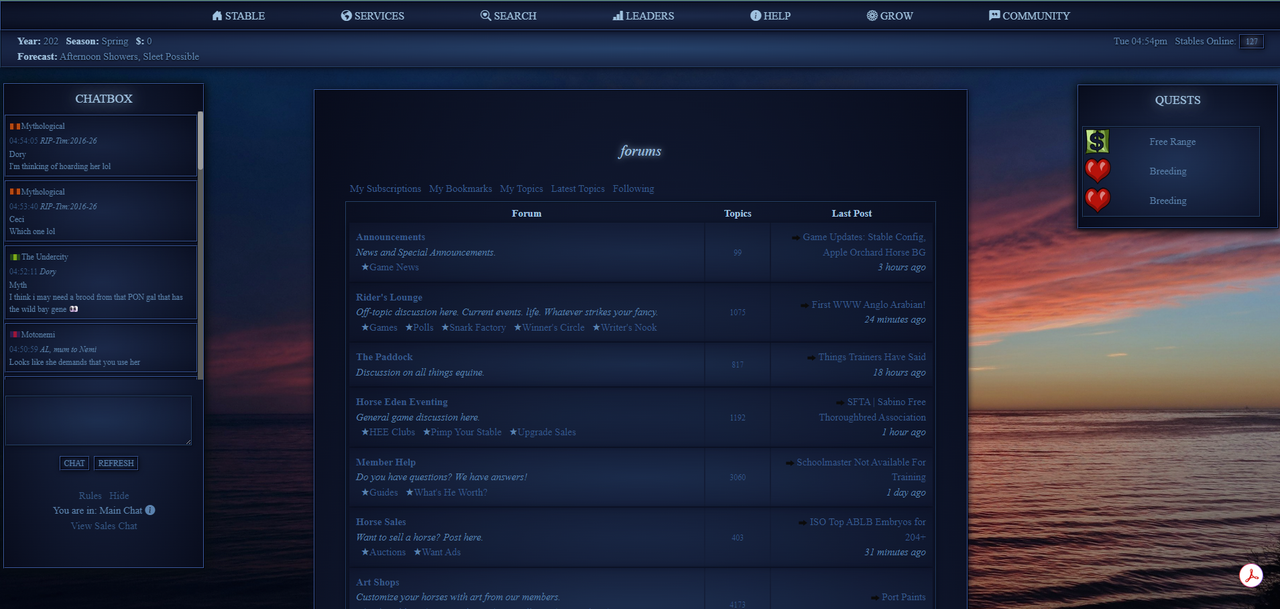
Task: Open the Member Help forum
Action: pos(386,462)
